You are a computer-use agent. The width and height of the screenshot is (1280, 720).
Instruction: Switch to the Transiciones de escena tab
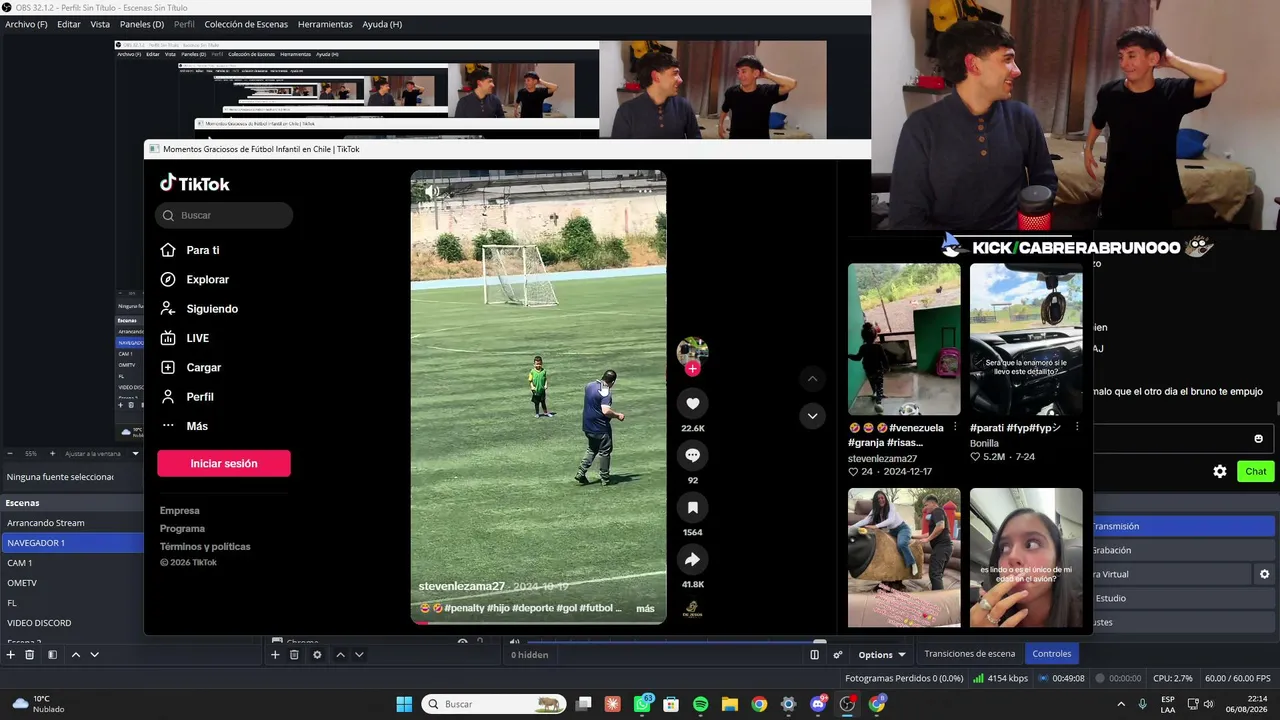point(969,654)
